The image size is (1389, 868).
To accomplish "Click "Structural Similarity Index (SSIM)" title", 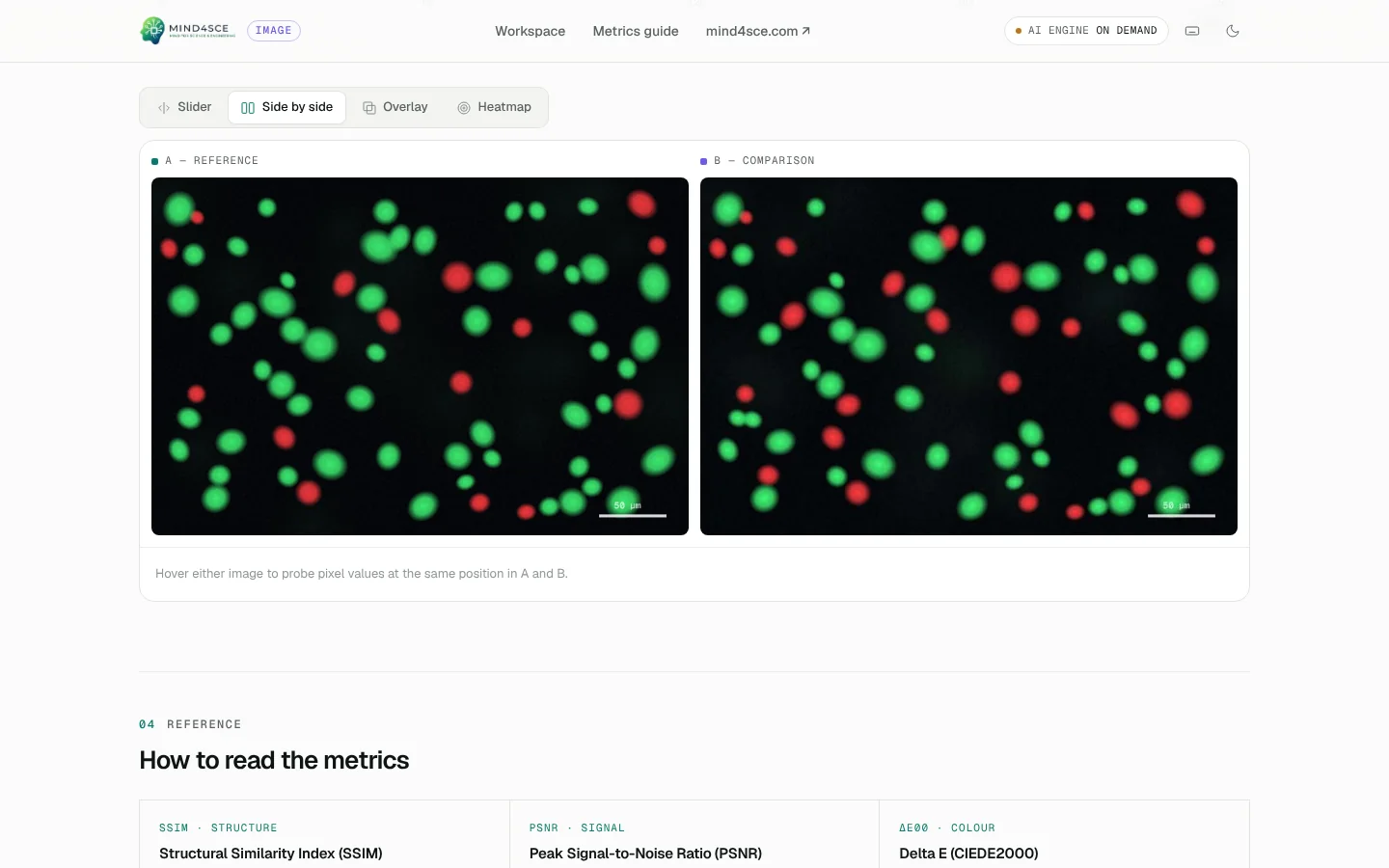I will point(271,854).
